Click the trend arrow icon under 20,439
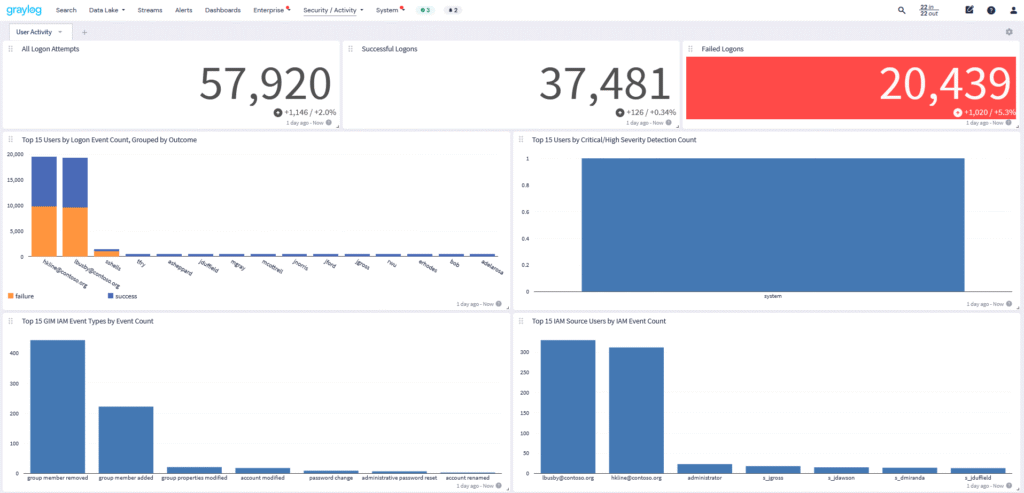This screenshot has height=493, width=1024. click(957, 112)
